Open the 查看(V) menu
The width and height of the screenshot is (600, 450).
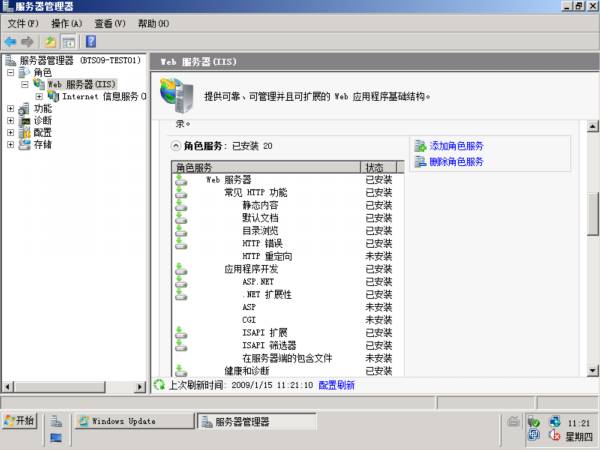(x=110, y=24)
